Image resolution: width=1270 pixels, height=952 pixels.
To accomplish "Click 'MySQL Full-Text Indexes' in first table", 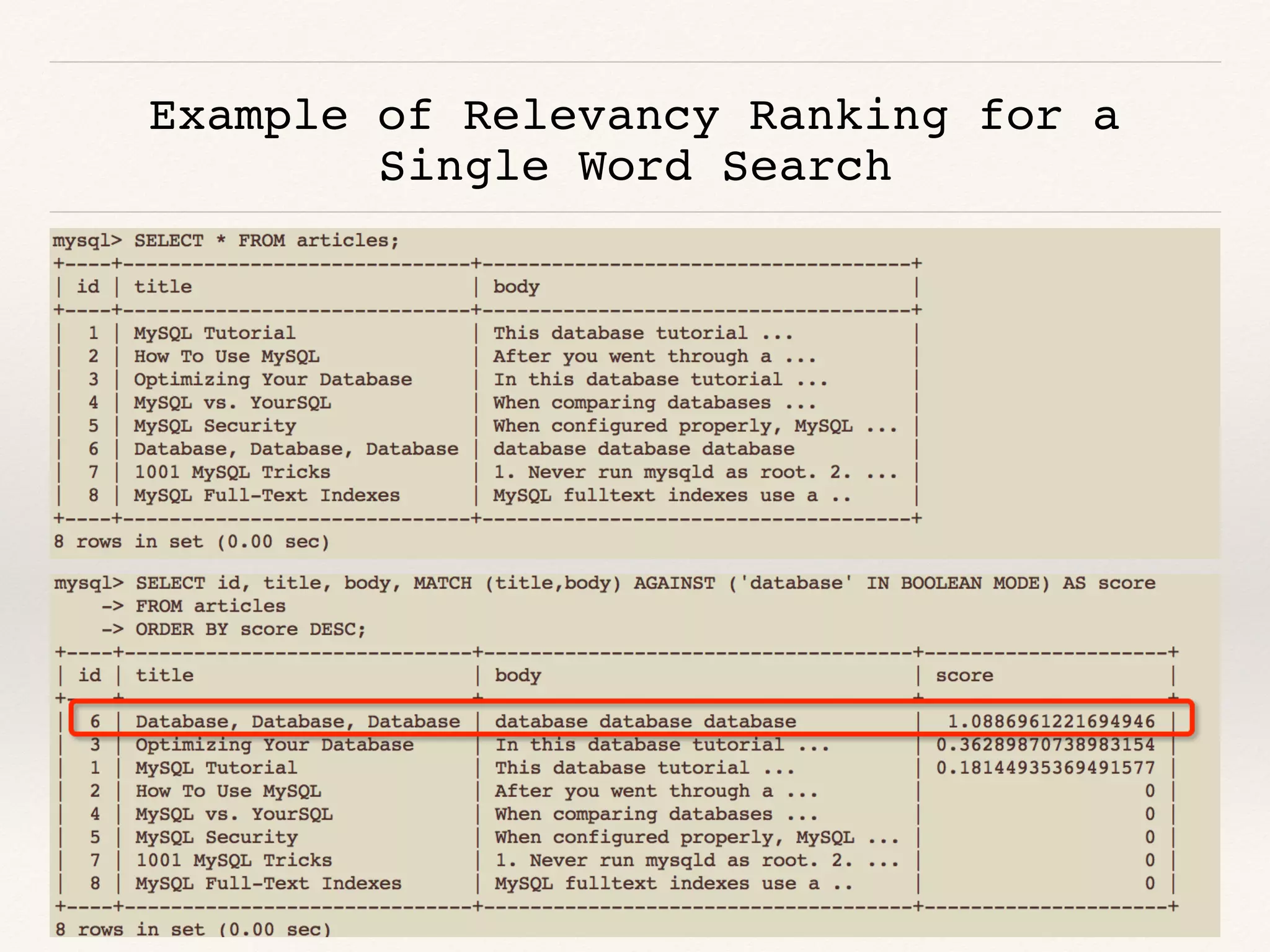I will (x=267, y=495).
